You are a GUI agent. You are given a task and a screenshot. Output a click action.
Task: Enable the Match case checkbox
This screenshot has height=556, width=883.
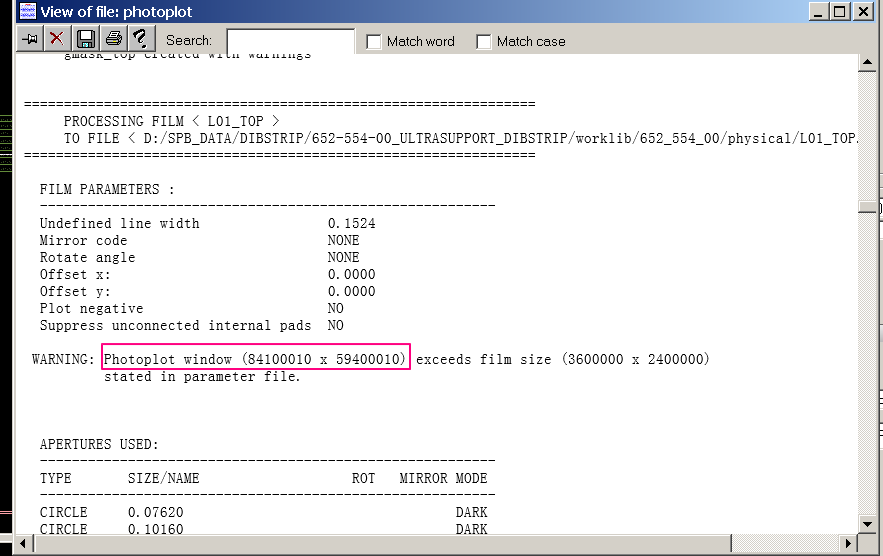(x=484, y=42)
